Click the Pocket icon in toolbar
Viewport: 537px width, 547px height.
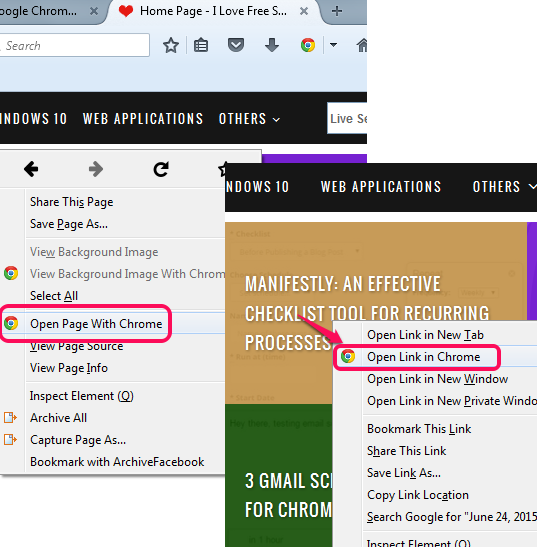click(x=236, y=45)
